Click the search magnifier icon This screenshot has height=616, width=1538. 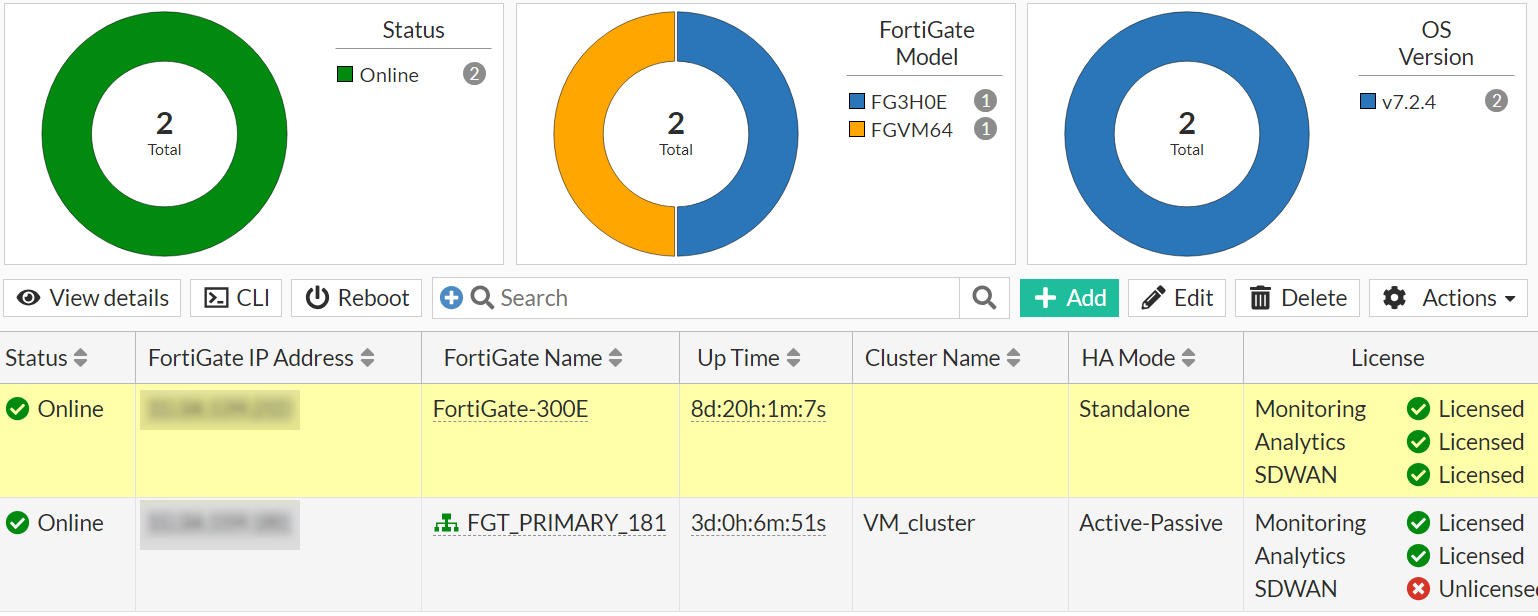coord(982,298)
